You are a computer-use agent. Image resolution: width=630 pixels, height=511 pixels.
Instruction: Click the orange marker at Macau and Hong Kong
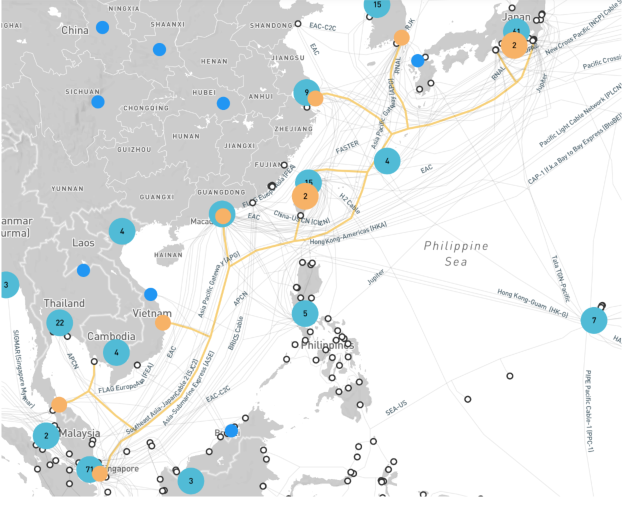click(x=223, y=216)
